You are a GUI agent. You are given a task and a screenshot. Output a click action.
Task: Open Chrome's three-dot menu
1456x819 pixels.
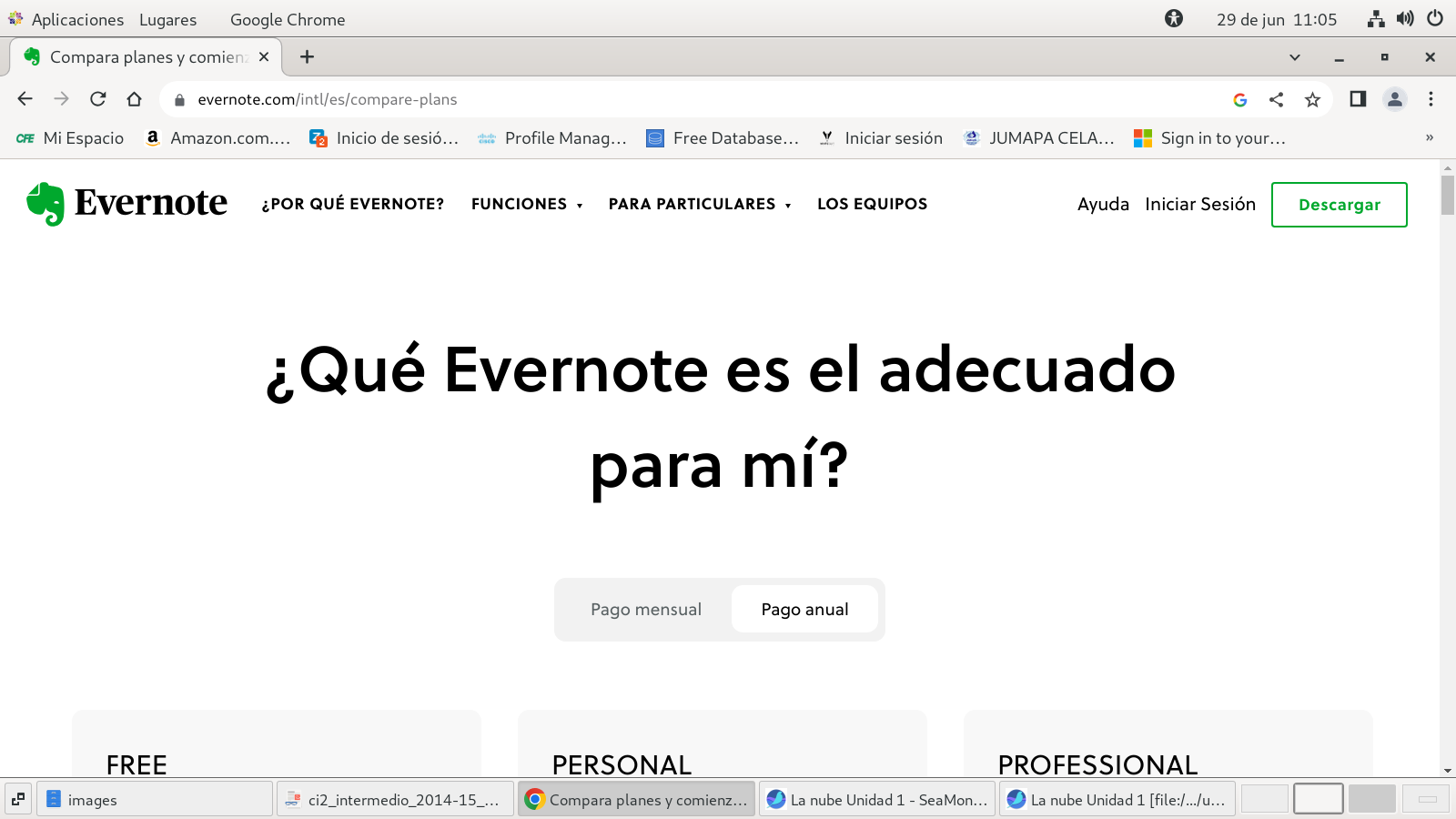point(1431,99)
